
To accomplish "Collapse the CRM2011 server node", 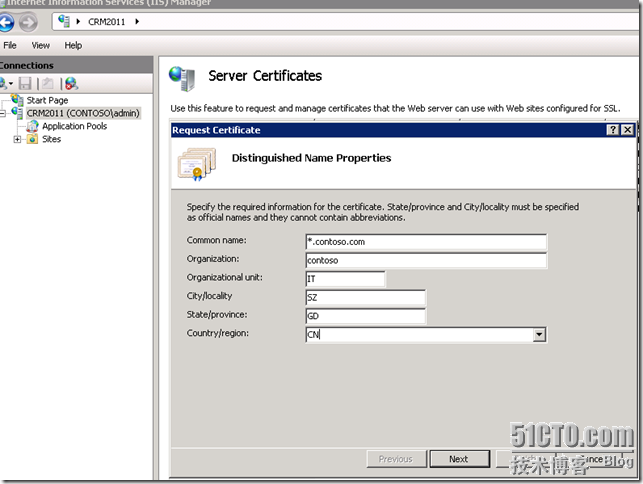I will 2,113.
